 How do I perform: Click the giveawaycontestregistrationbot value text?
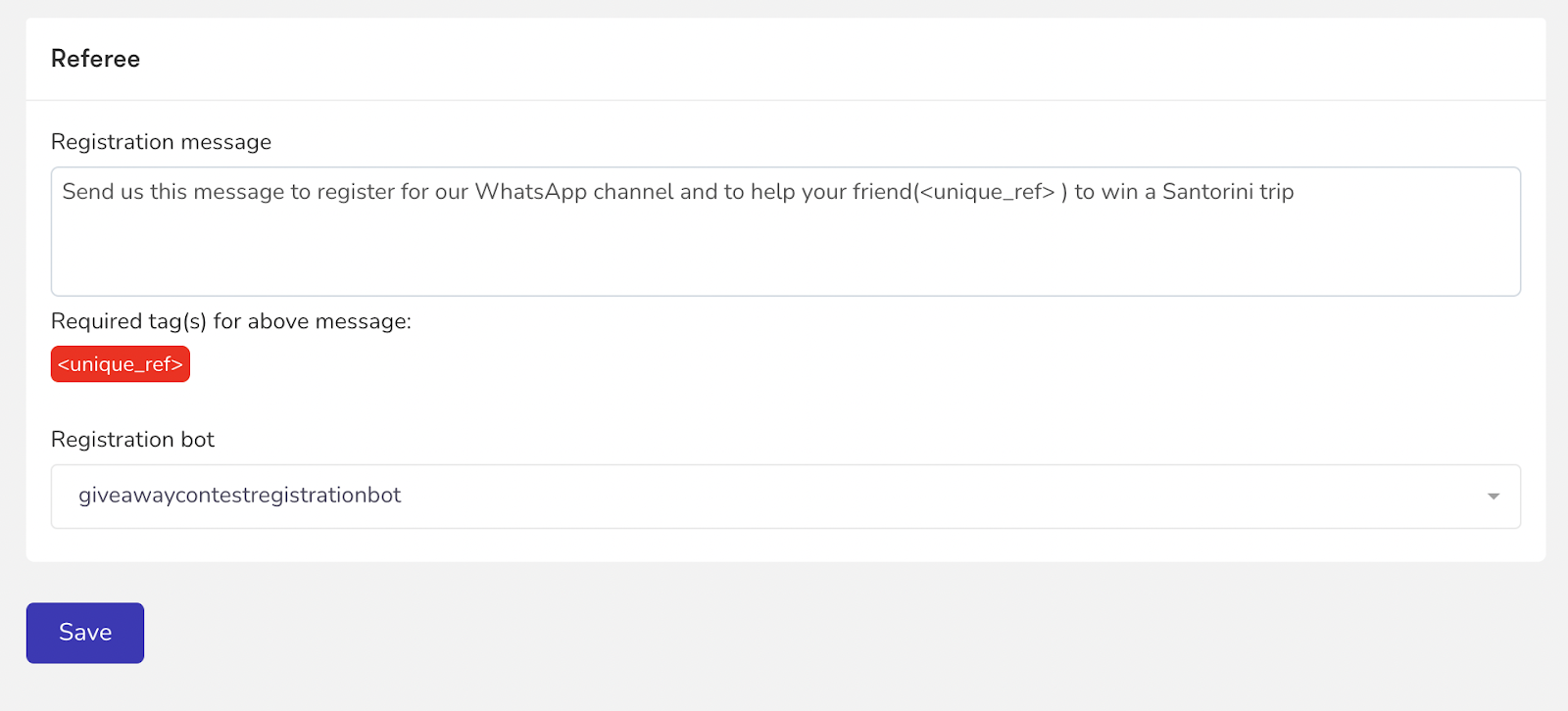240,496
